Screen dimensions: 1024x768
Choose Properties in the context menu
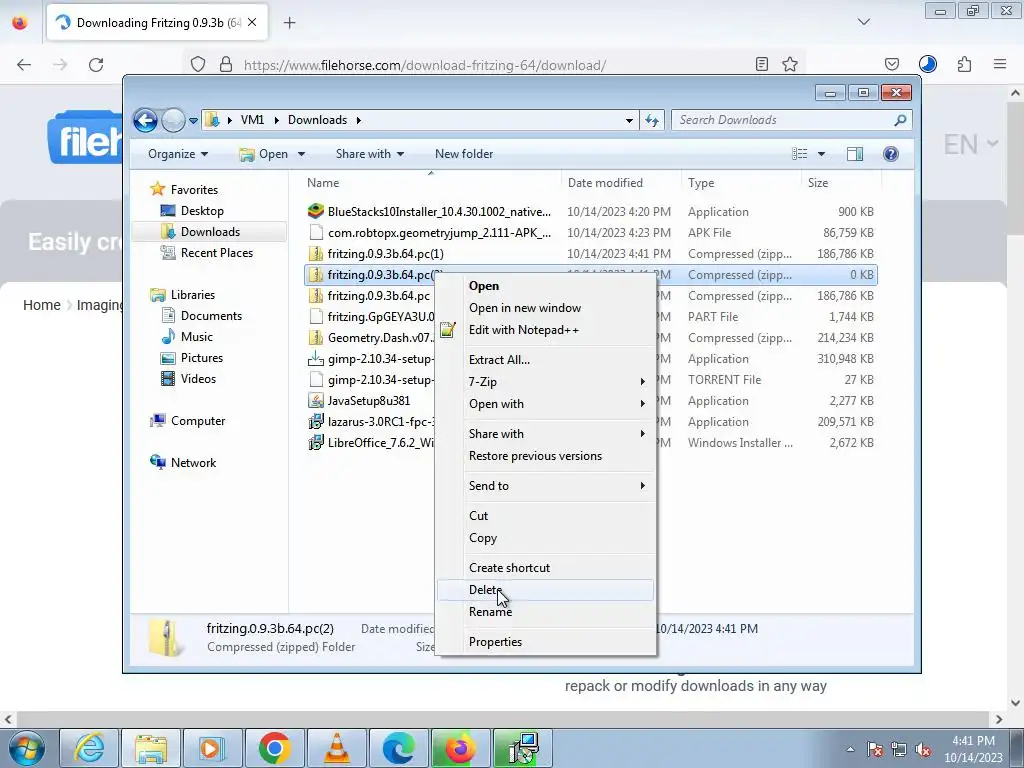545,642
